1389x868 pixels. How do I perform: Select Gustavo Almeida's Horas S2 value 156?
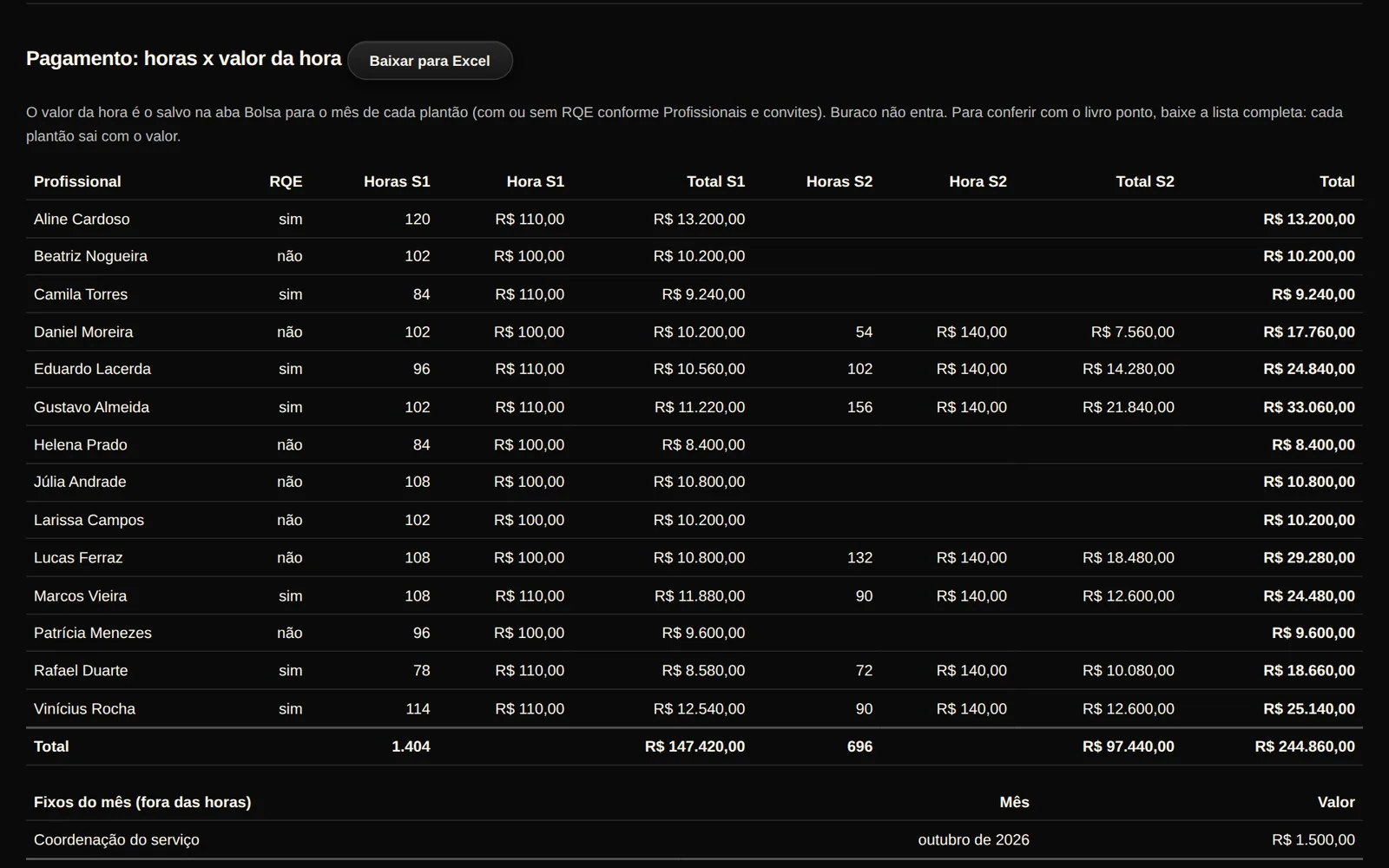click(x=859, y=407)
